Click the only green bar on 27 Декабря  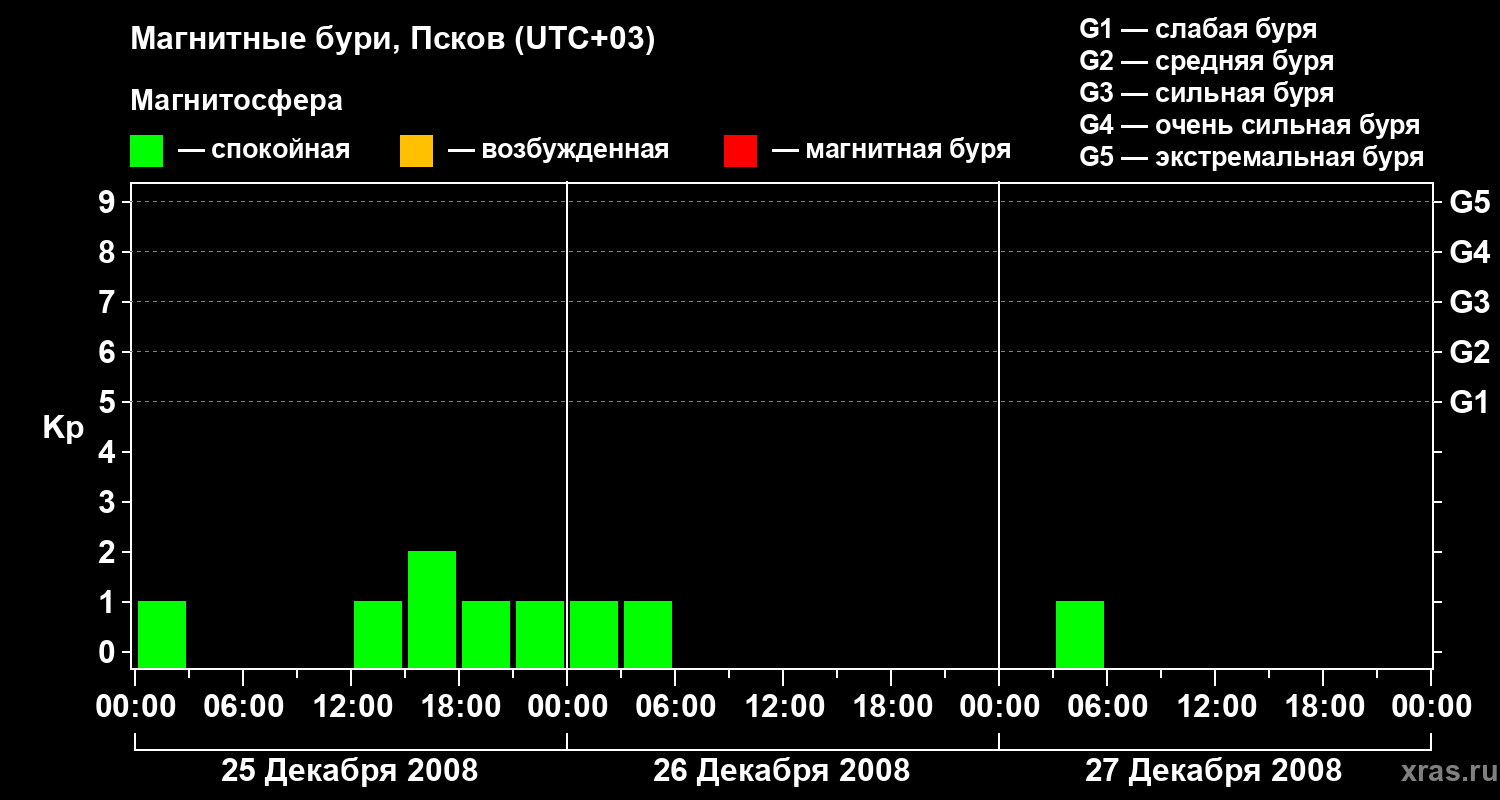[1080, 634]
